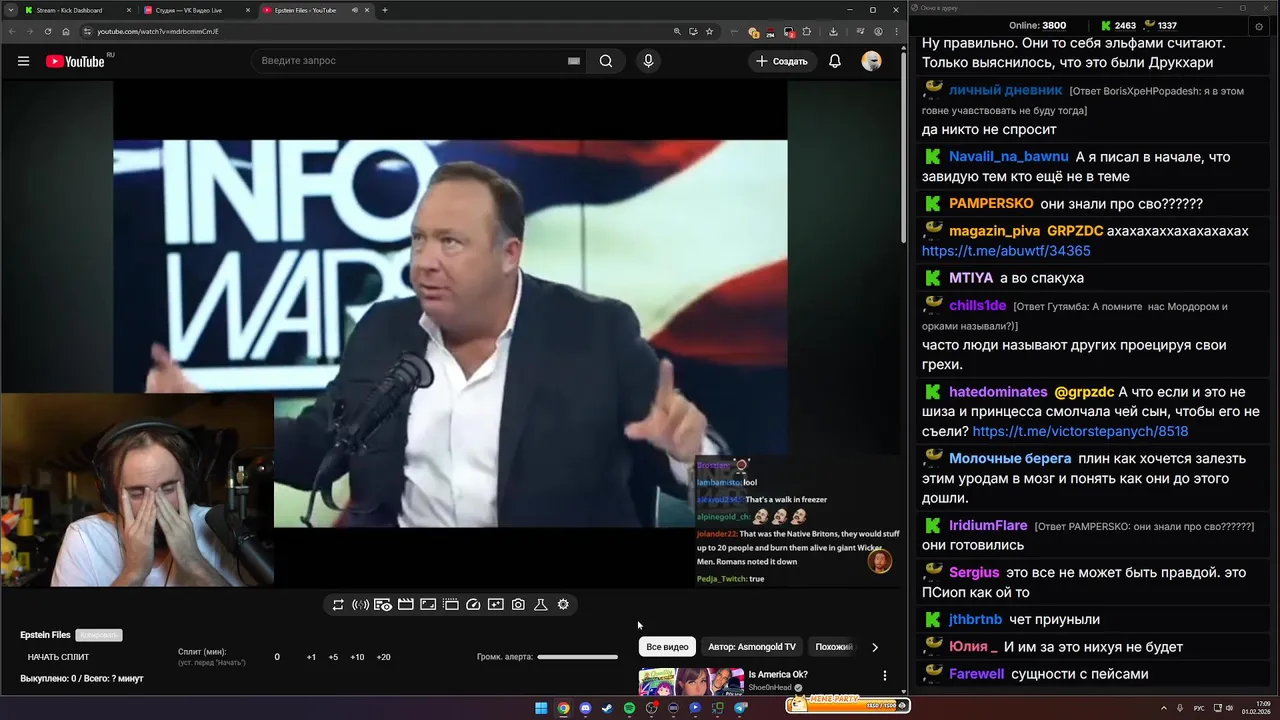Open the YouTube account avatar menu
1280x720 pixels.
[x=871, y=61]
